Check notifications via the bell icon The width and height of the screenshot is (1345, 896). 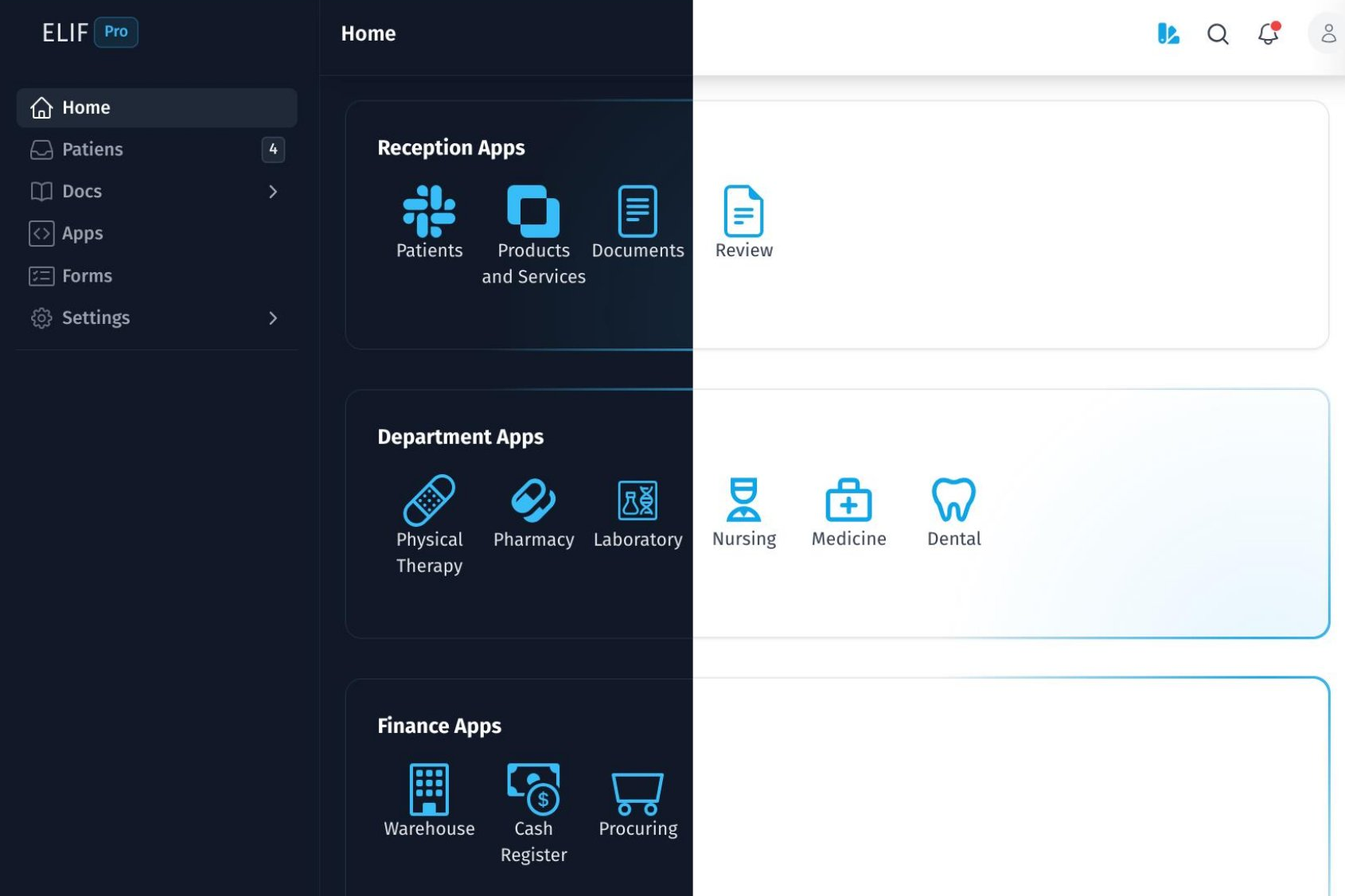(1267, 34)
